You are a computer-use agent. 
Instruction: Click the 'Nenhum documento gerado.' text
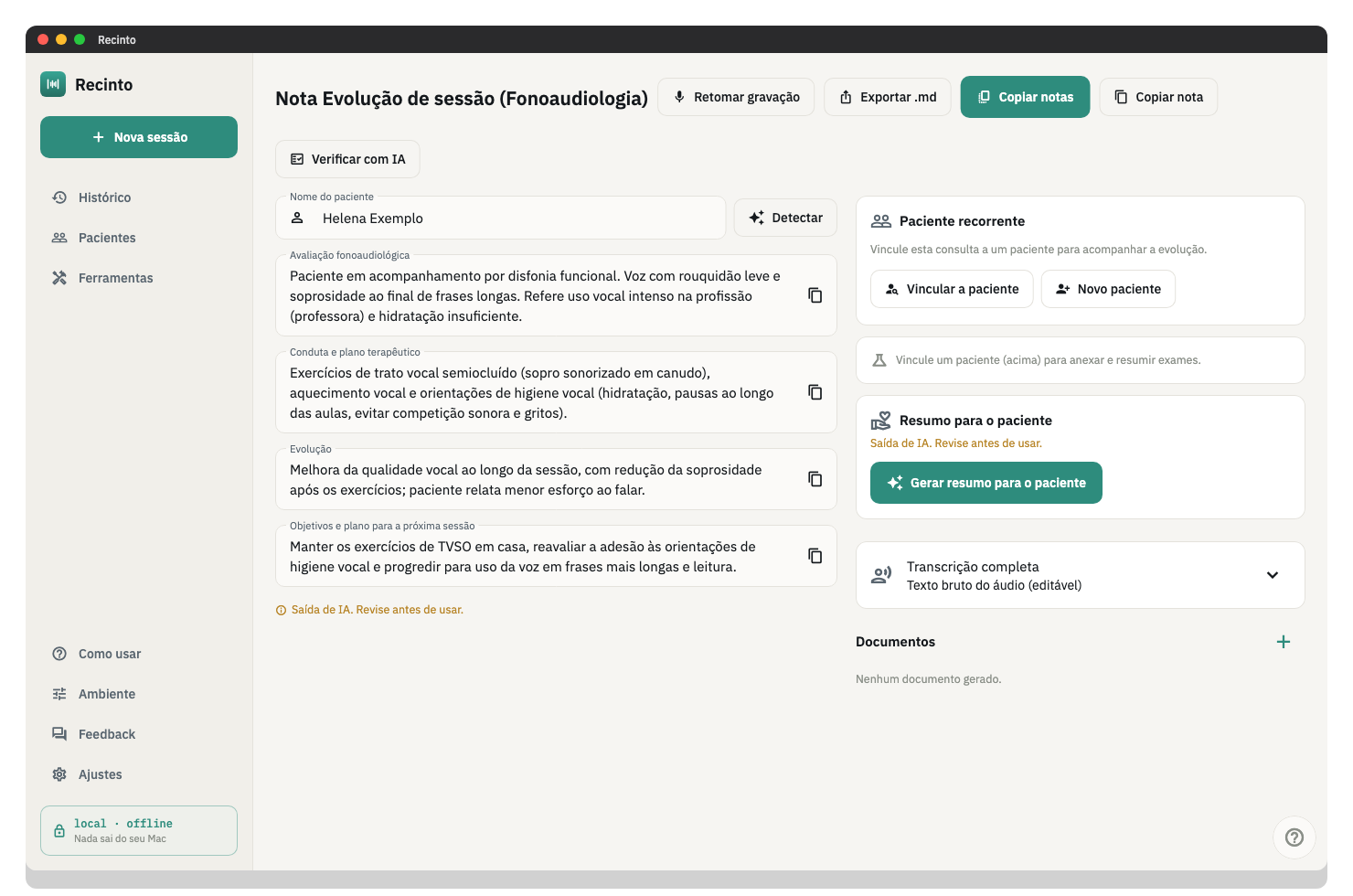click(x=928, y=679)
